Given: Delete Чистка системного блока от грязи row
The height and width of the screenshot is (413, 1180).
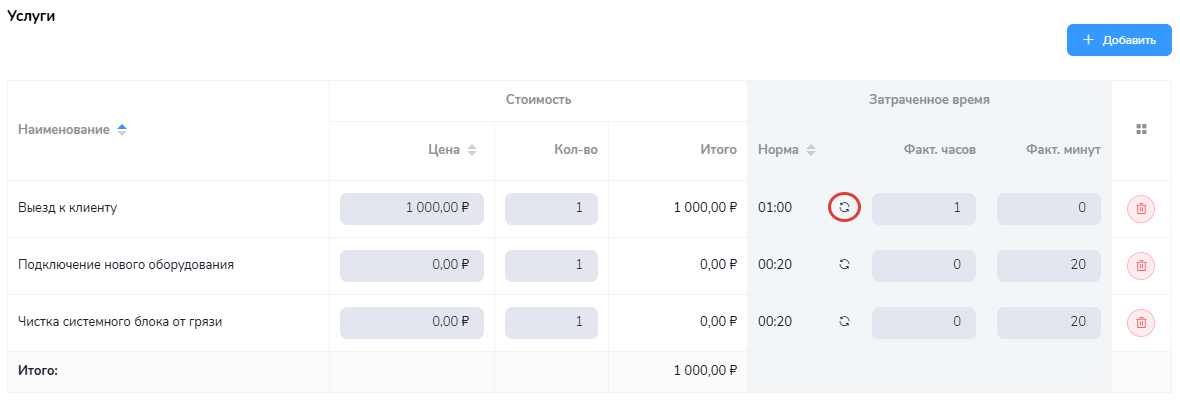Looking at the screenshot, I should point(1141,322).
